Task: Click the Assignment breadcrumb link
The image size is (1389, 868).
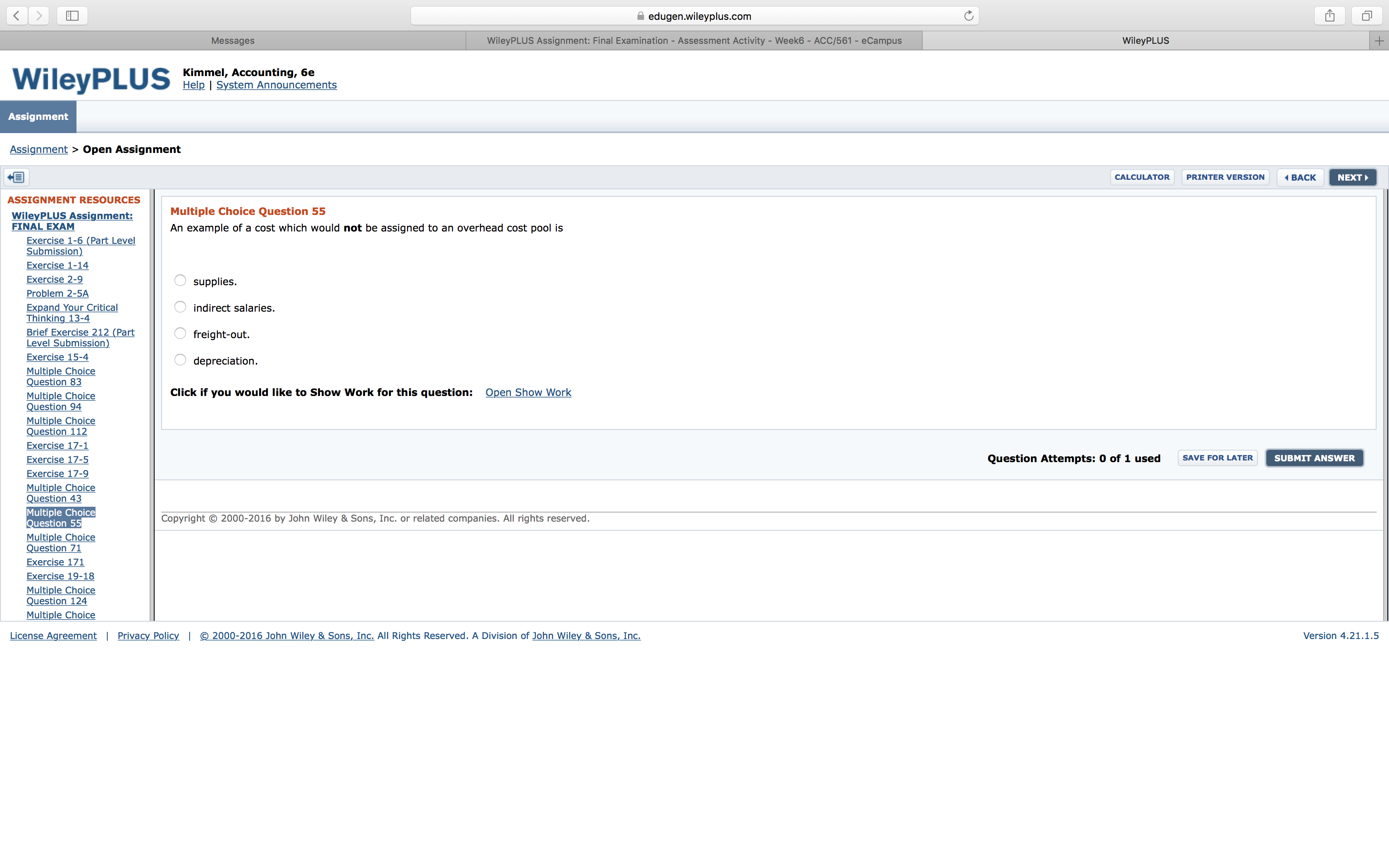Action: (x=38, y=149)
